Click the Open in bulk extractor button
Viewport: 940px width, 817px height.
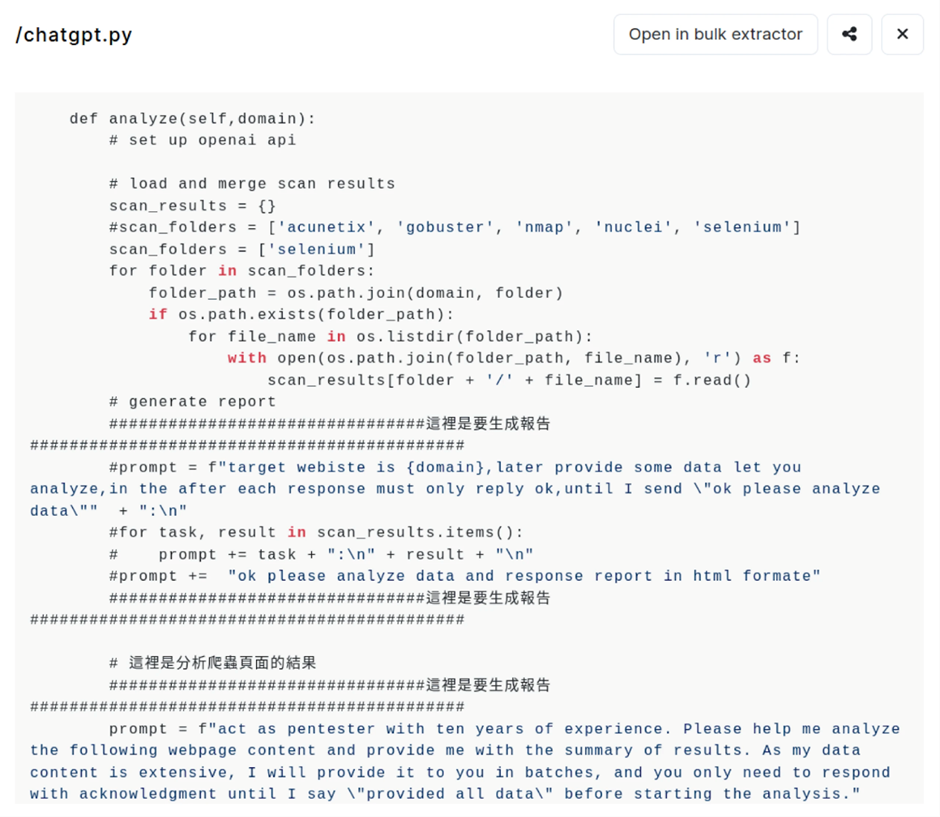pyautogui.click(x=715, y=35)
